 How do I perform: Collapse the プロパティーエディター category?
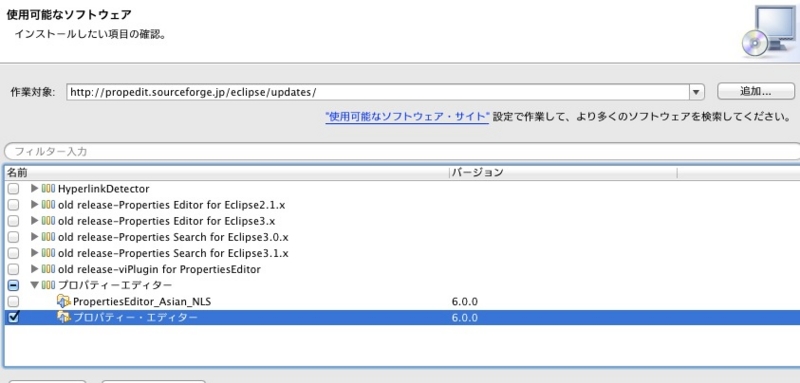[35, 285]
